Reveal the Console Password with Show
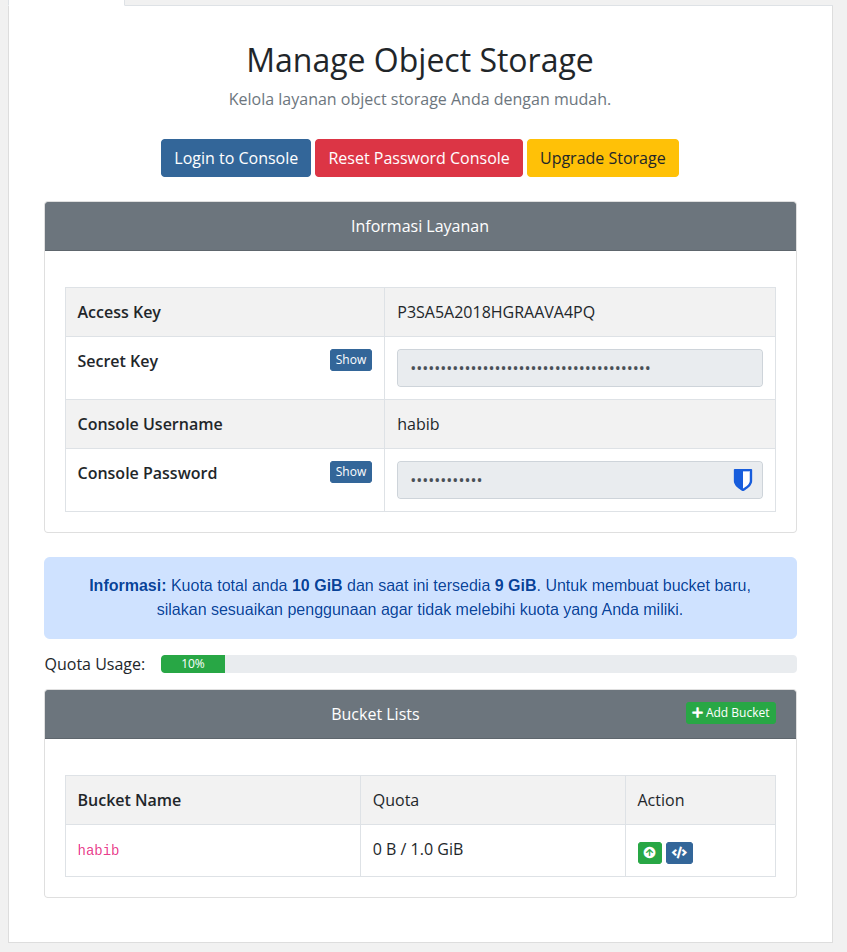Viewport: 847px width, 952px height. pyautogui.click(x=350, y=472)
